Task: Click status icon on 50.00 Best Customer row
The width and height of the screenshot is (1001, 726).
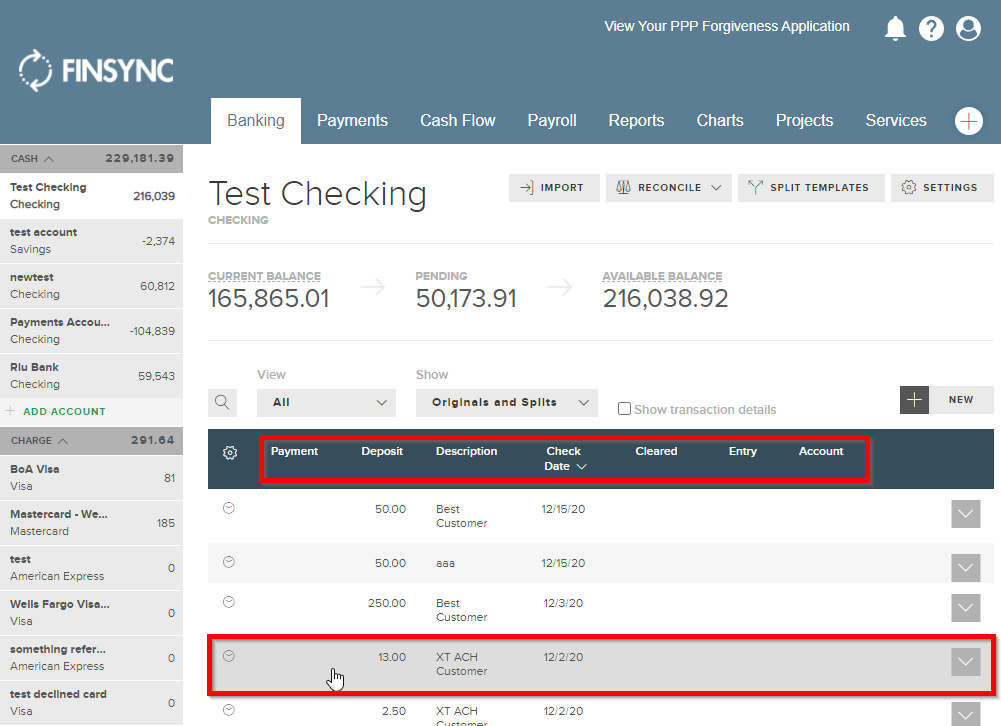Action: 229,508
